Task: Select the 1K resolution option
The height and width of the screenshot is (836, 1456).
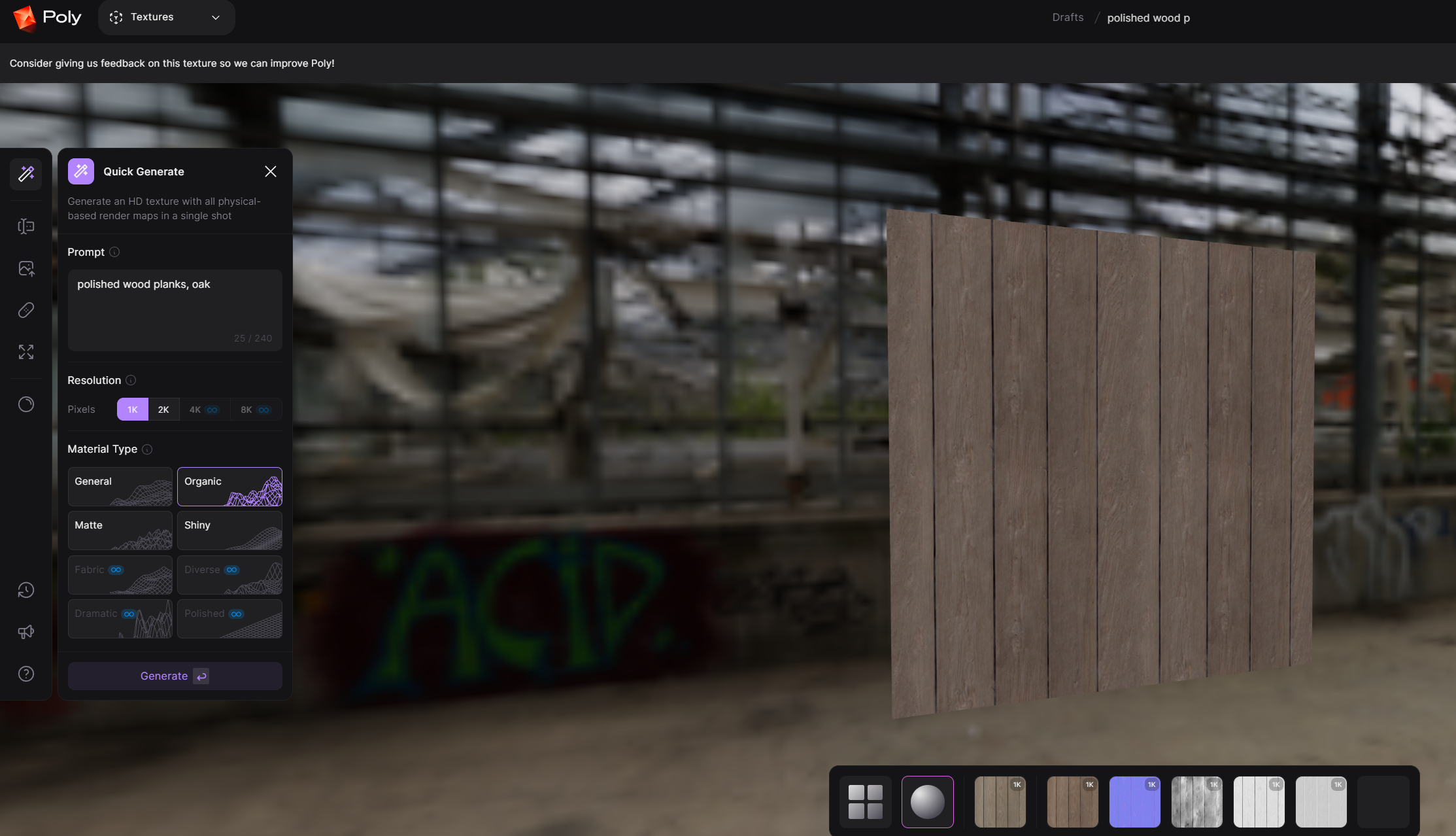Action: (x=133, y=409)
